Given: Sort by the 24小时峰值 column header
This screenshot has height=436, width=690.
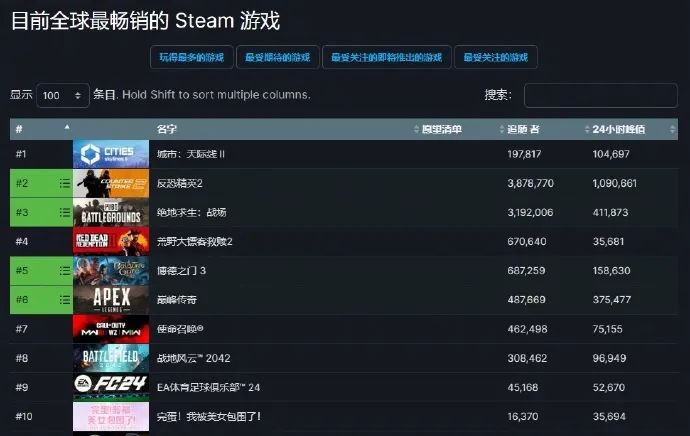Looking at the screenshot, I should click(618, 129).
